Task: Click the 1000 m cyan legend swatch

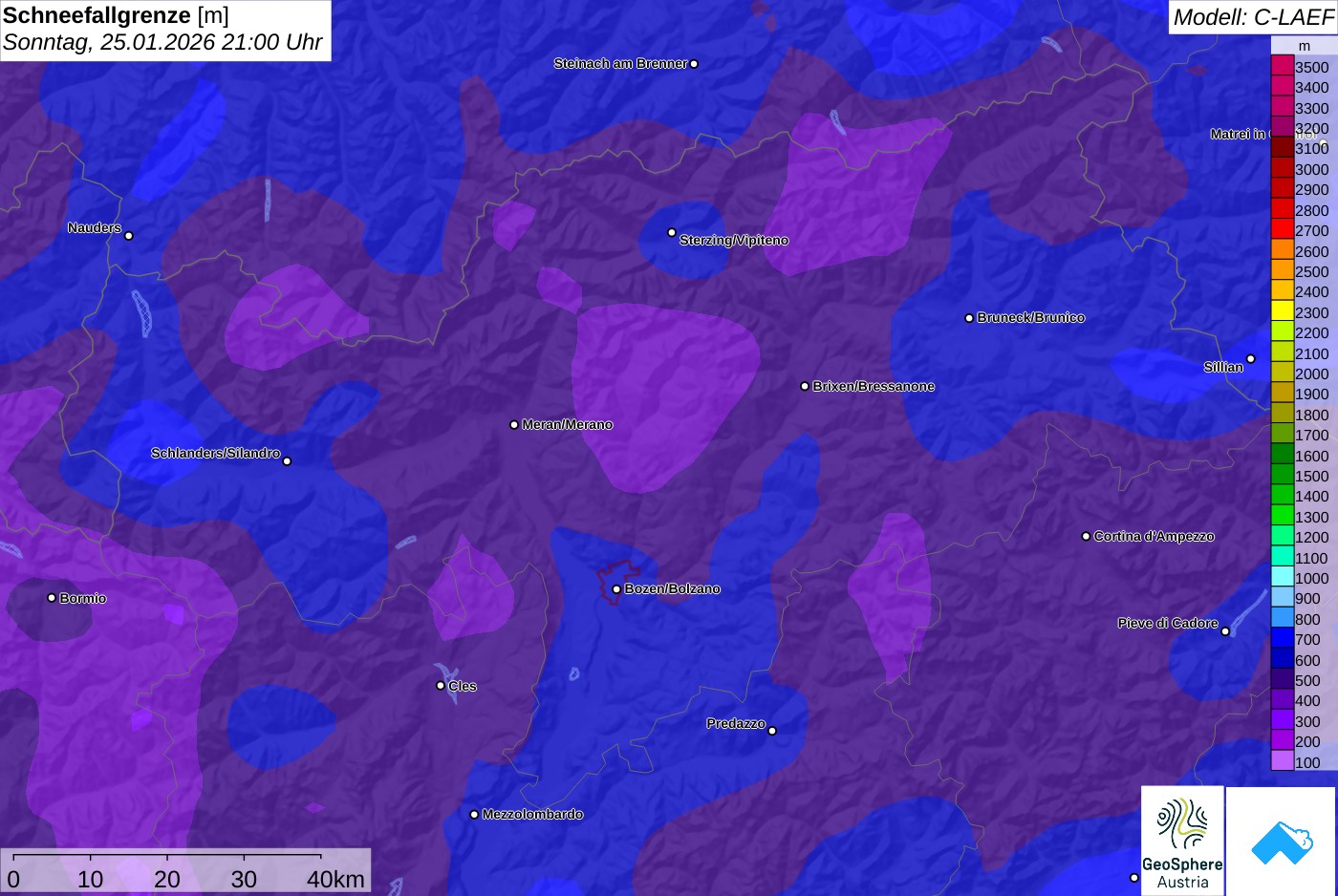Action: 1282,578
